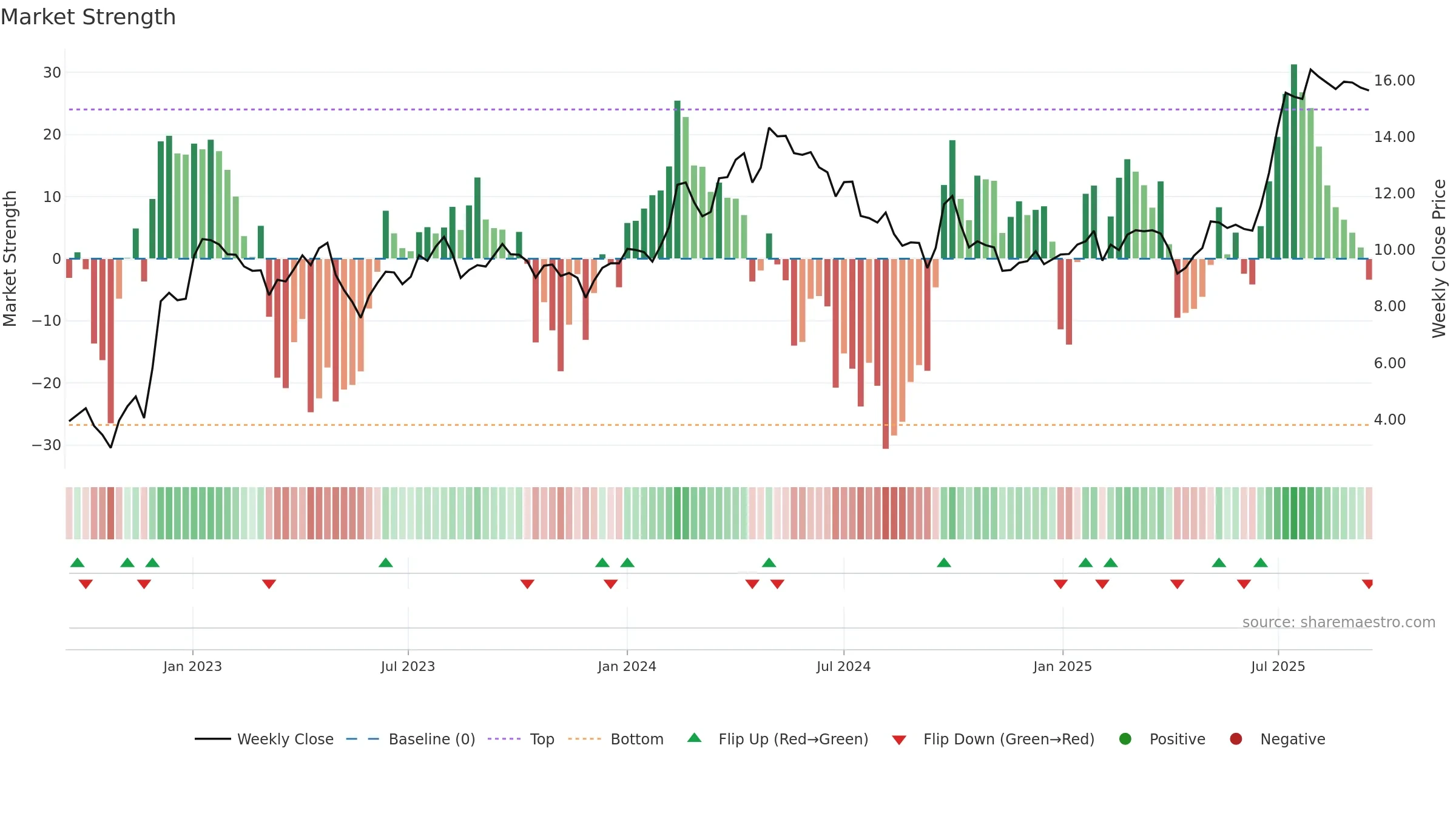
Task: Click the 12.00 price tick label
Action: tap(1394, 194)
